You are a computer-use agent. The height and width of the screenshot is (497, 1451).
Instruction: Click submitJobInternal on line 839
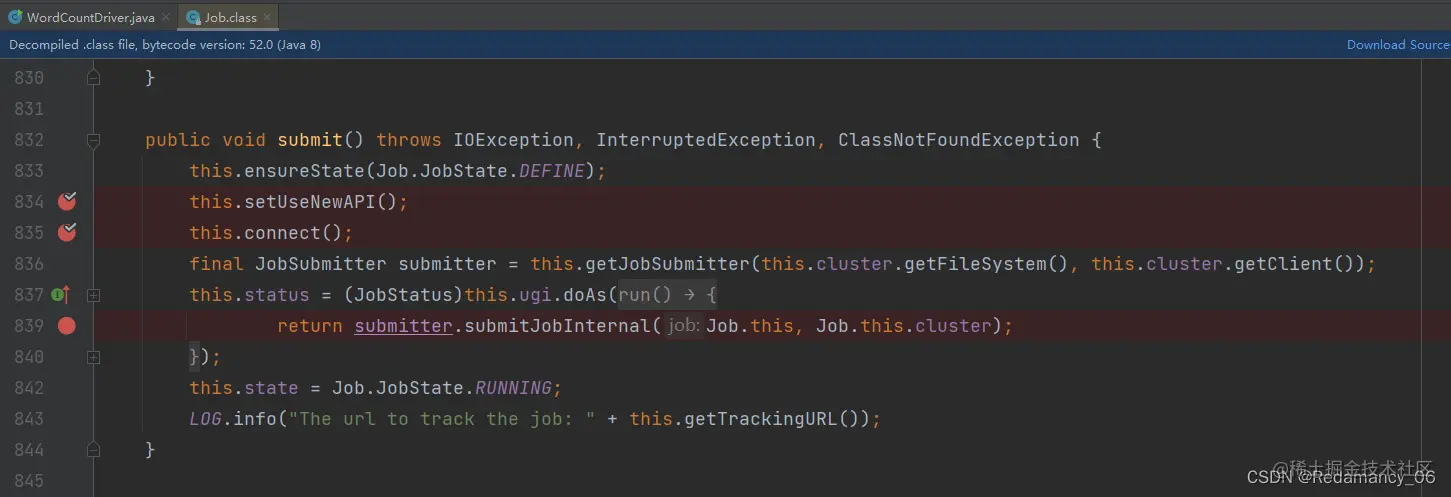(x=556, y=326)
